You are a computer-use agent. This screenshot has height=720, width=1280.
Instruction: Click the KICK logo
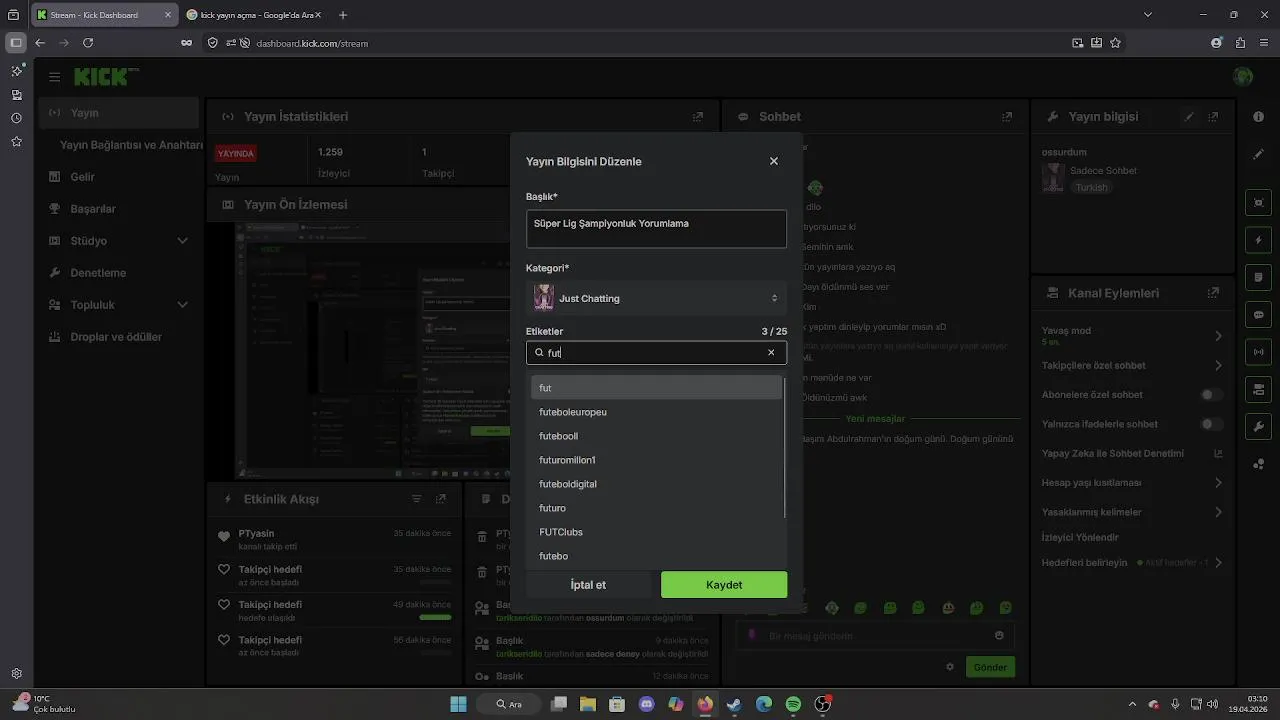tap(106, 77)
